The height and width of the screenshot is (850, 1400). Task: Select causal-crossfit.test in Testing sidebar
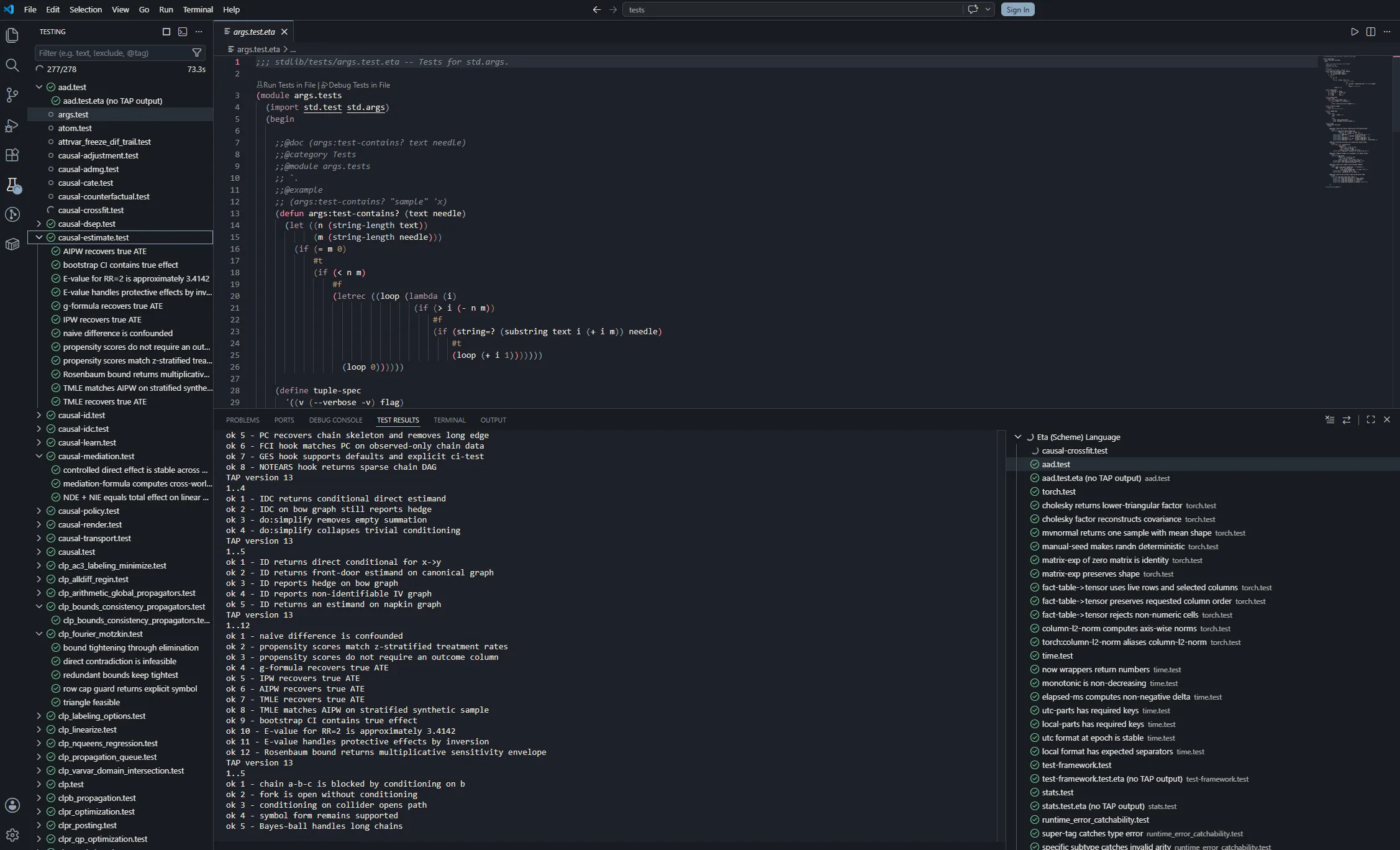pyautogui.click(x=120, y=210)
